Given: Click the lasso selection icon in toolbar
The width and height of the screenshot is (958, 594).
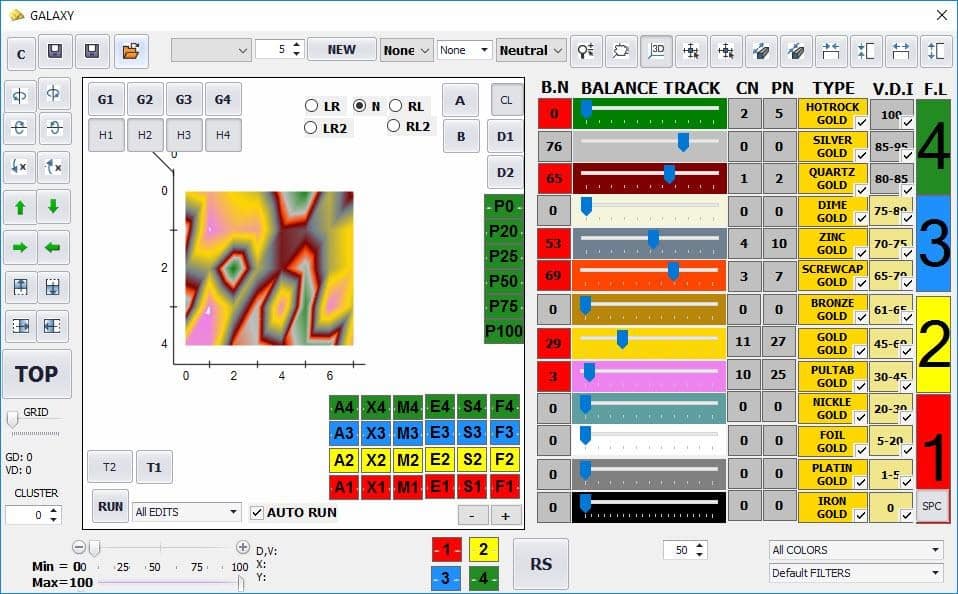Looking at the screenshot, I should coord(621,50).
